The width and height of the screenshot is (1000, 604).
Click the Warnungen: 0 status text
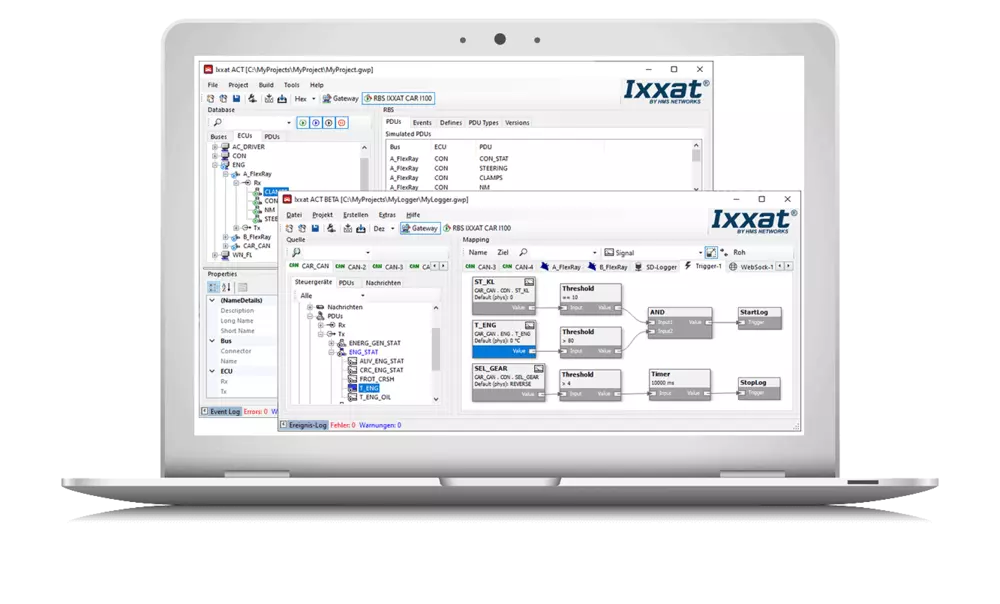click(380, 425)
